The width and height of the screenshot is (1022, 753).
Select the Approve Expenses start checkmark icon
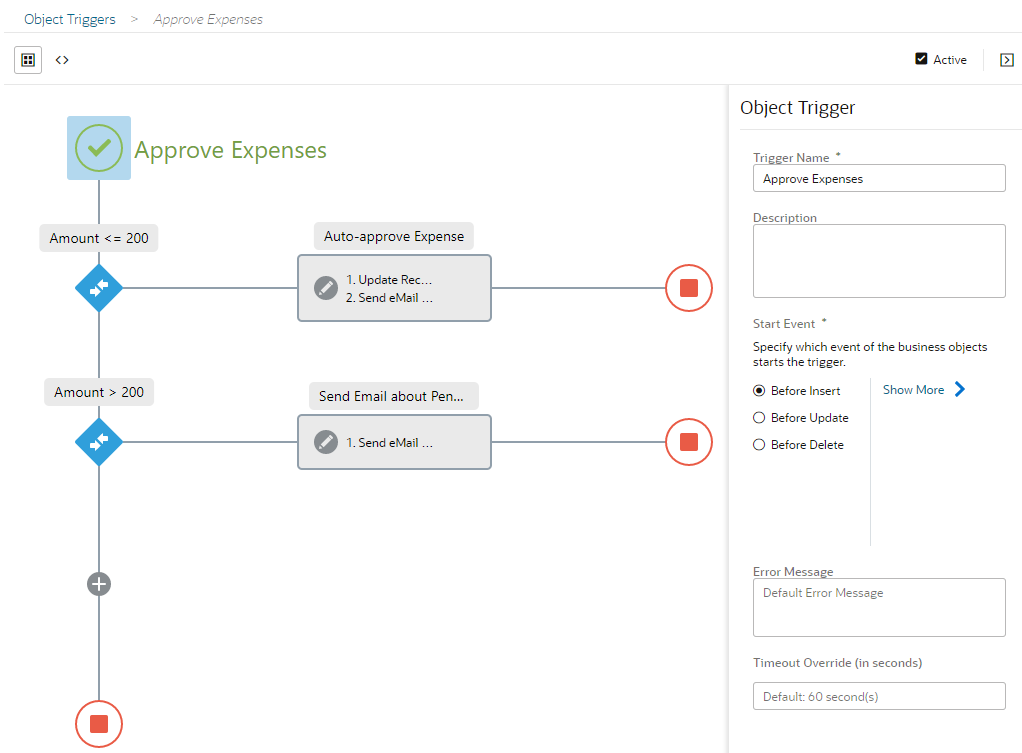click(x=99, y=148)
